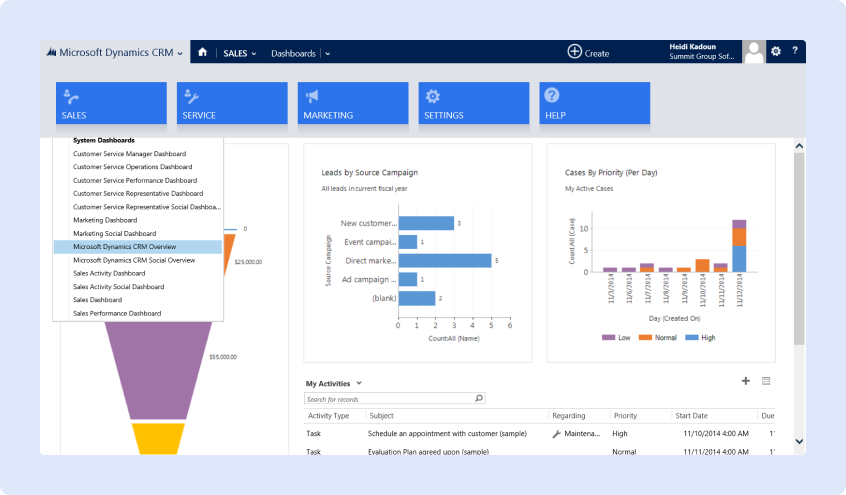Image resolution: width=846 pixels, height=495 pixels.
Task: Click the scrollbar up arrow
Action: coord(799,146)
